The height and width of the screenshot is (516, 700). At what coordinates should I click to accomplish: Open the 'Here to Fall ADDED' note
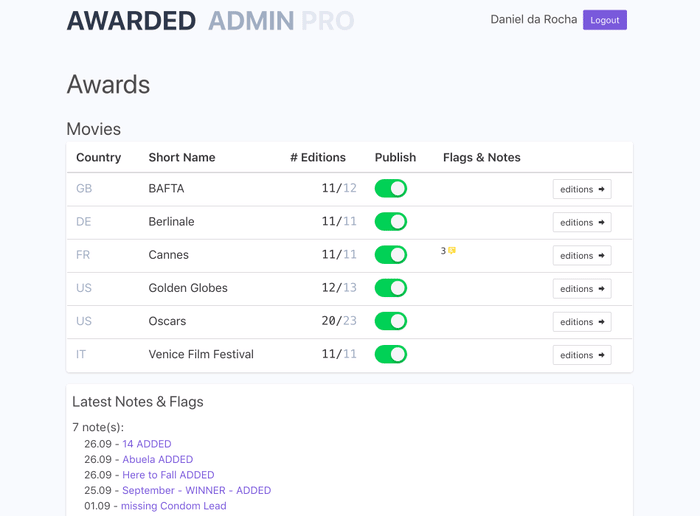[x=168, y=475]
